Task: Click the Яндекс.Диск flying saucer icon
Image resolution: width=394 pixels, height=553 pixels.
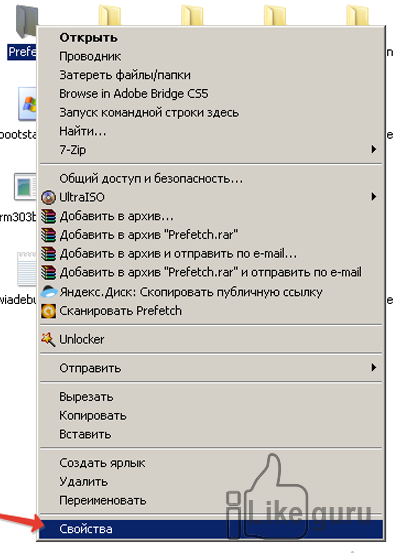Action: click(49, 292)
